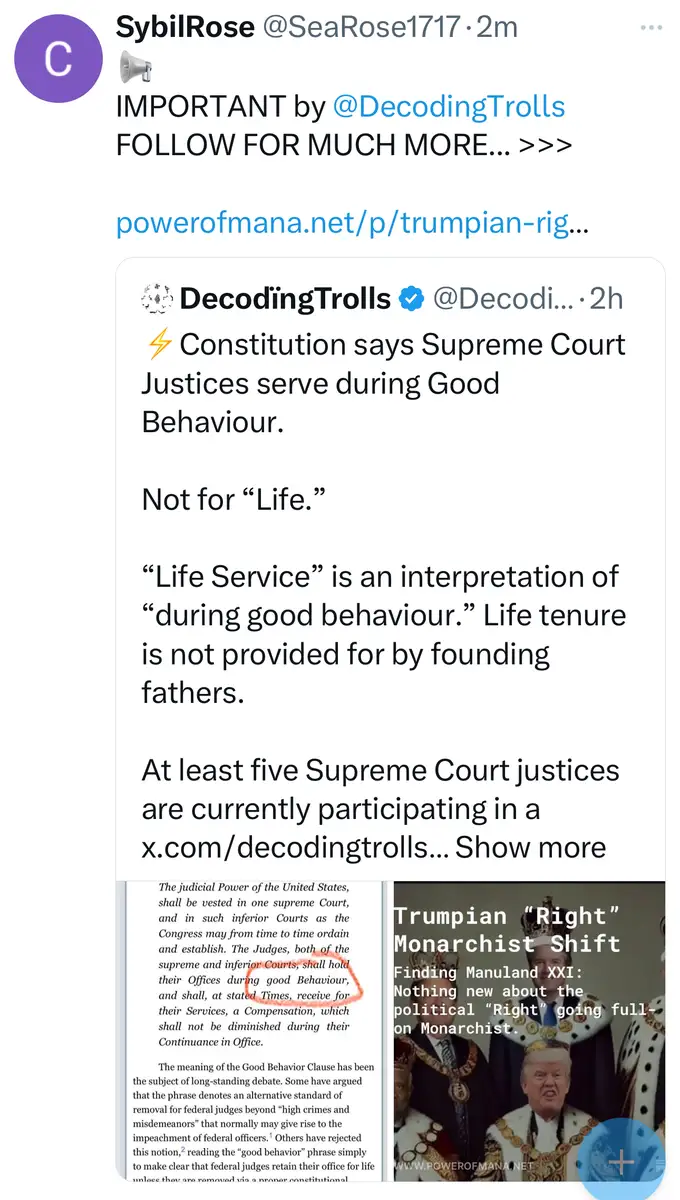Visit the @SeaRose1717 handle
This screenshot has height=1200, width=680.
[361, 27]
